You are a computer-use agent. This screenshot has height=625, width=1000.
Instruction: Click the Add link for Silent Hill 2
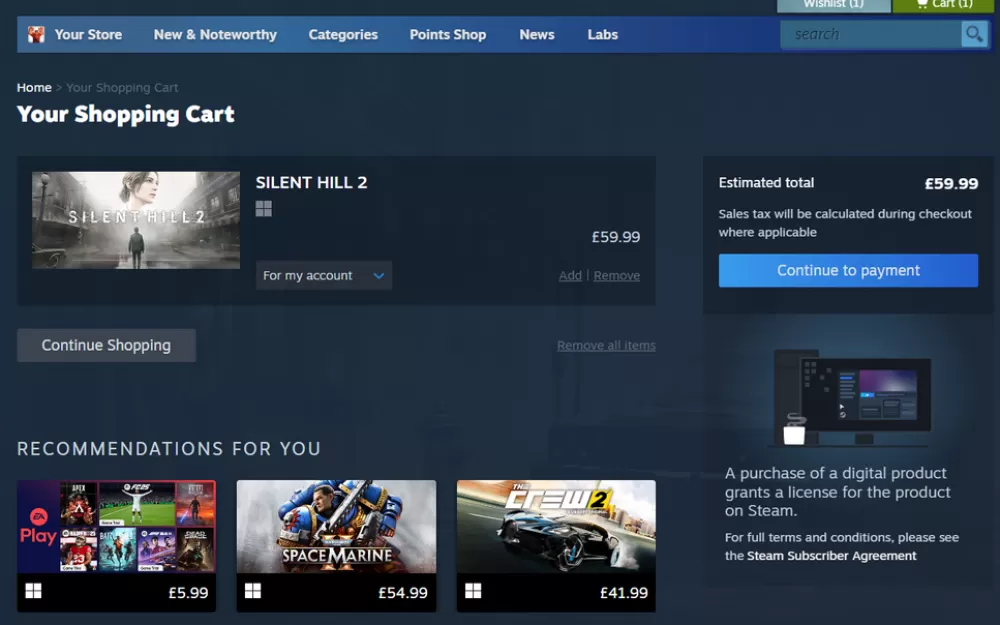570,276
